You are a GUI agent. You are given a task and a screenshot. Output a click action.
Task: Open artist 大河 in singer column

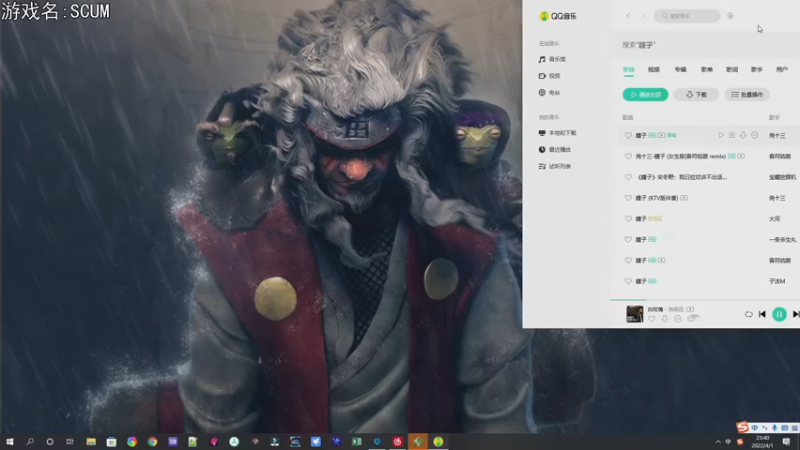pos(774,218)
